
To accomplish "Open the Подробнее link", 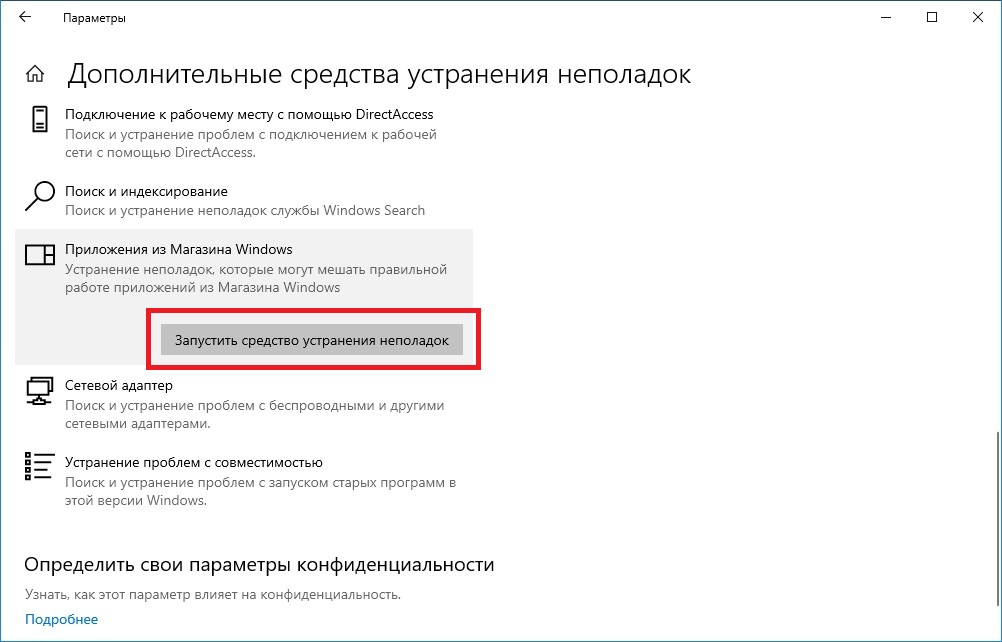I will point(61,619).
